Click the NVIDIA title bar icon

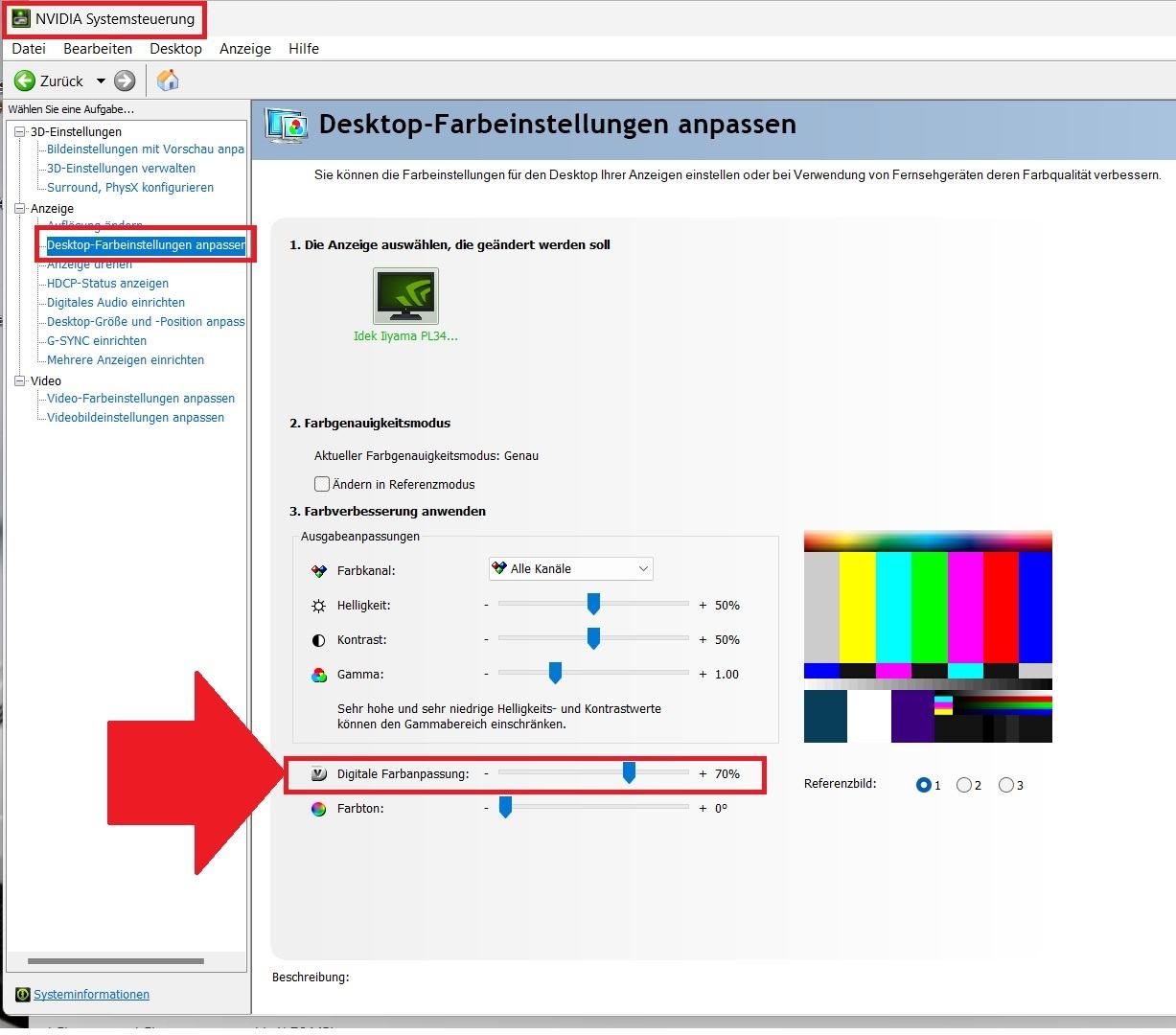click(20, 18)
